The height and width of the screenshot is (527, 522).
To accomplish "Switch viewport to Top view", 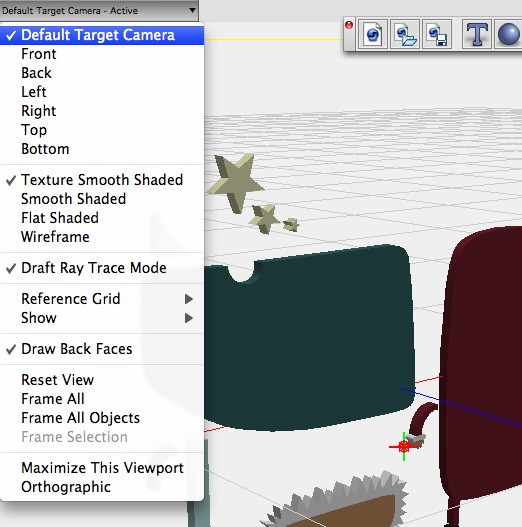I will tap(102, 130).
